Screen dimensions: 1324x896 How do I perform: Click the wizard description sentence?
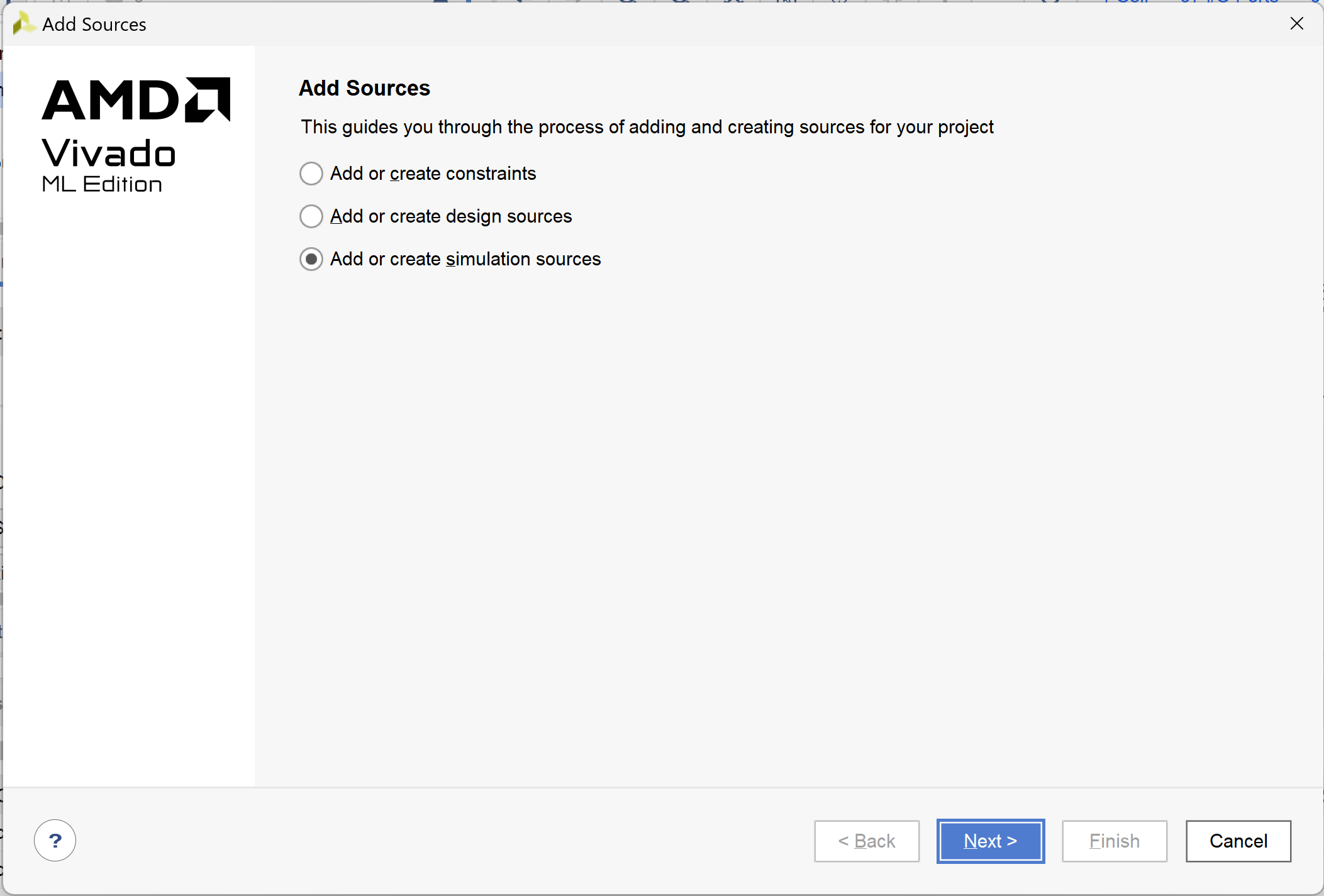click(647, 127)
